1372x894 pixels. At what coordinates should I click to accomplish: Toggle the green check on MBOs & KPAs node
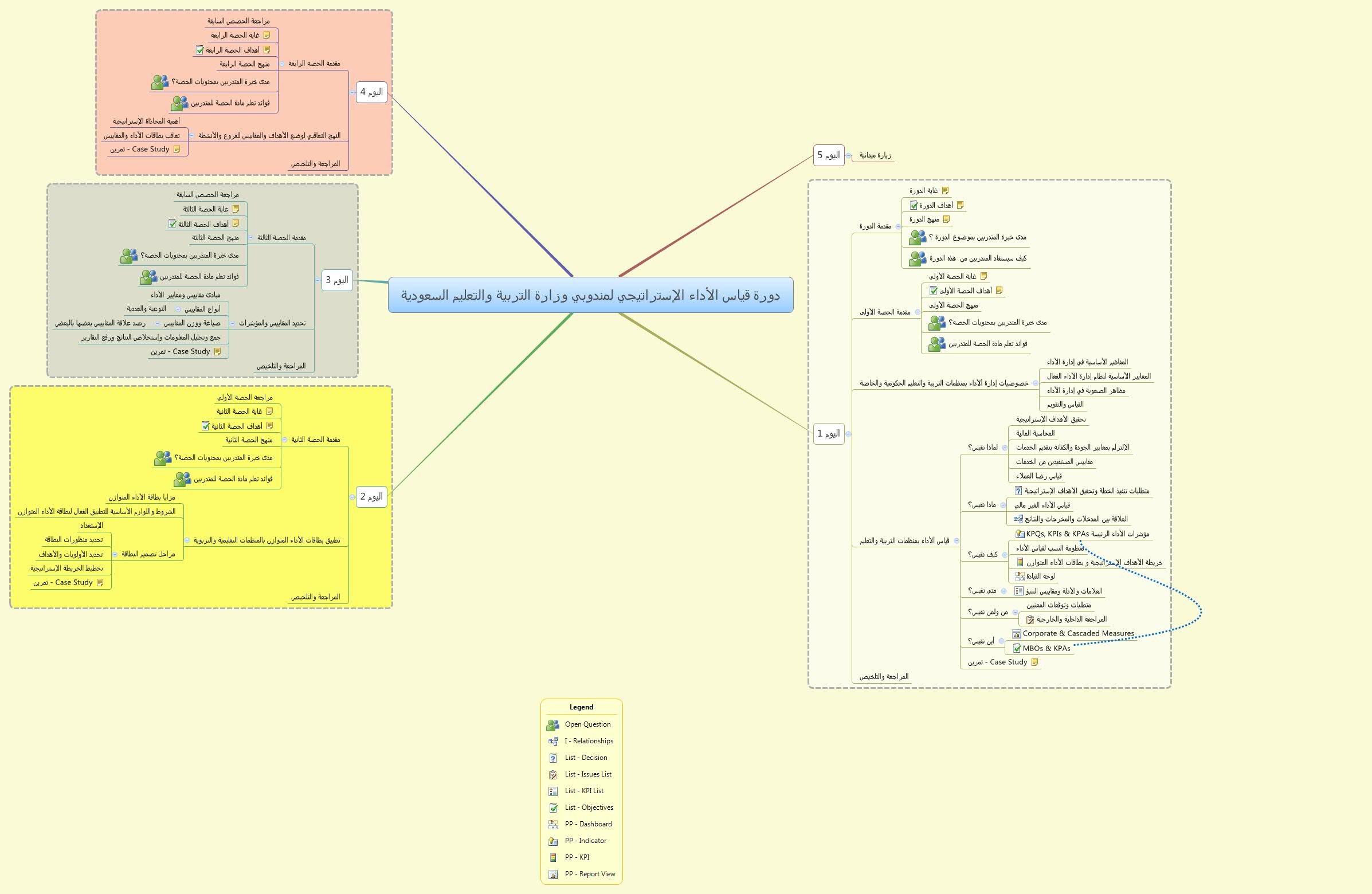[x=1017, y=649]
